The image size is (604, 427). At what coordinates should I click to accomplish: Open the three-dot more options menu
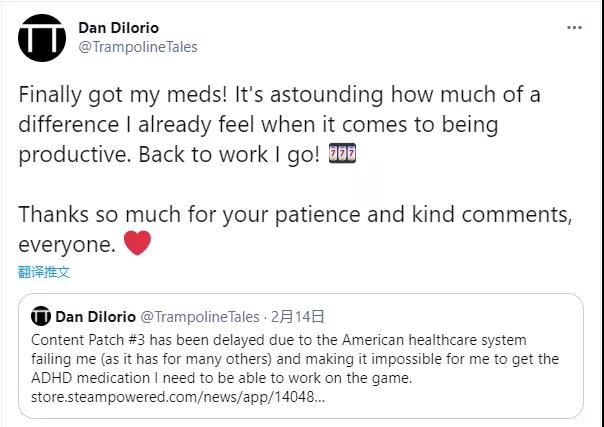[574, 28]
